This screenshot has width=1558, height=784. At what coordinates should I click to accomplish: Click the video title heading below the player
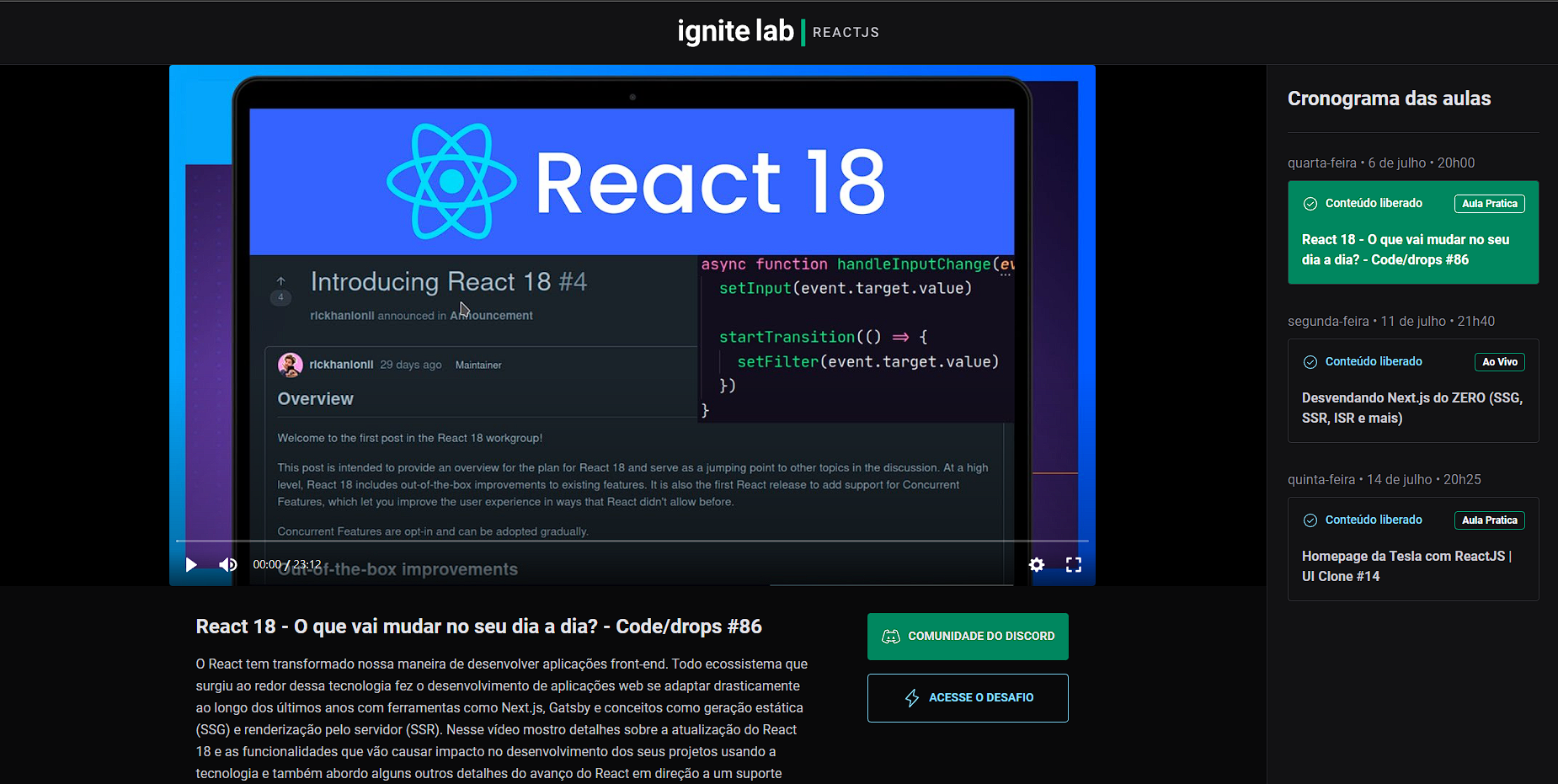coord(478,627)
